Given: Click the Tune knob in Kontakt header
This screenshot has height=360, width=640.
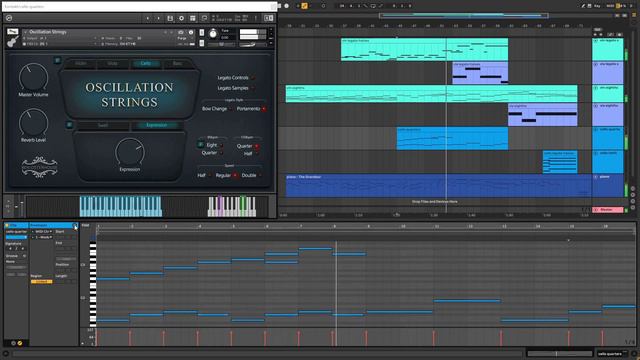Looking at the screenshot, I should [213, 34].
